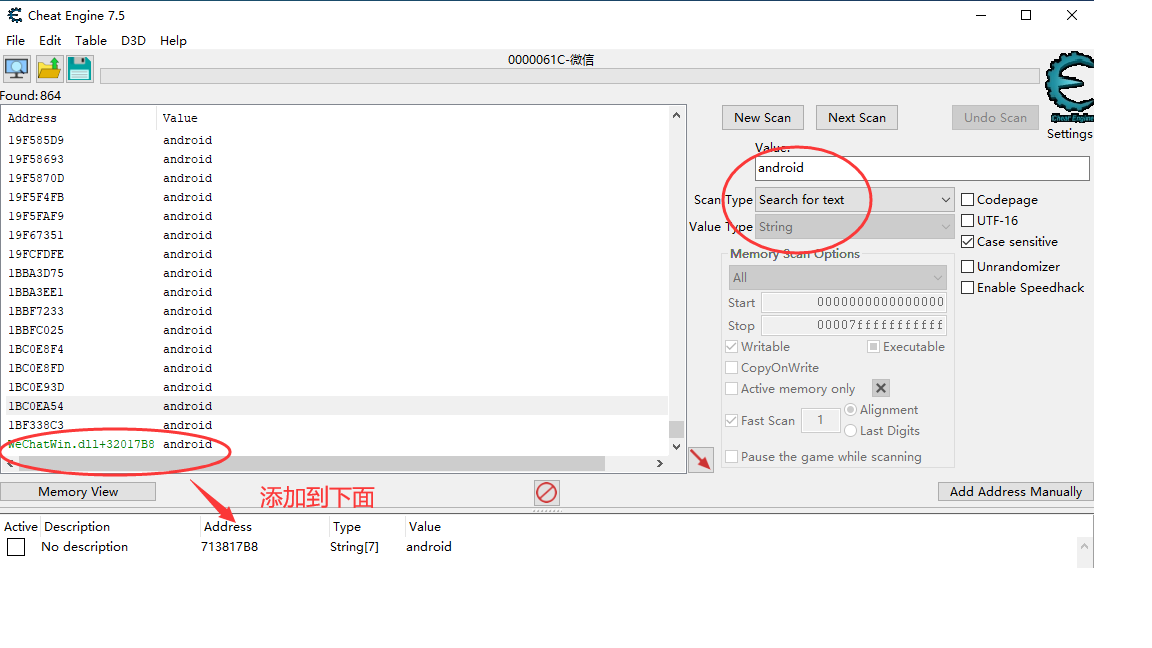This screenshot has height=648, width=1152.
Task: Open the Help menu
Action: pyautogui.click(x=173, y=40)
